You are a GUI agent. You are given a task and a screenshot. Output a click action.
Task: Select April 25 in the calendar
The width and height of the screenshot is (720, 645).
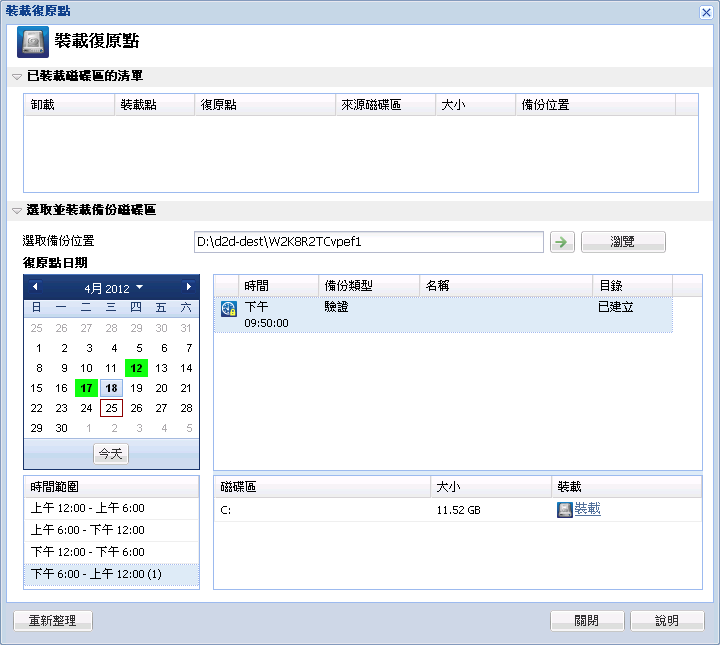tap(112, 408)
